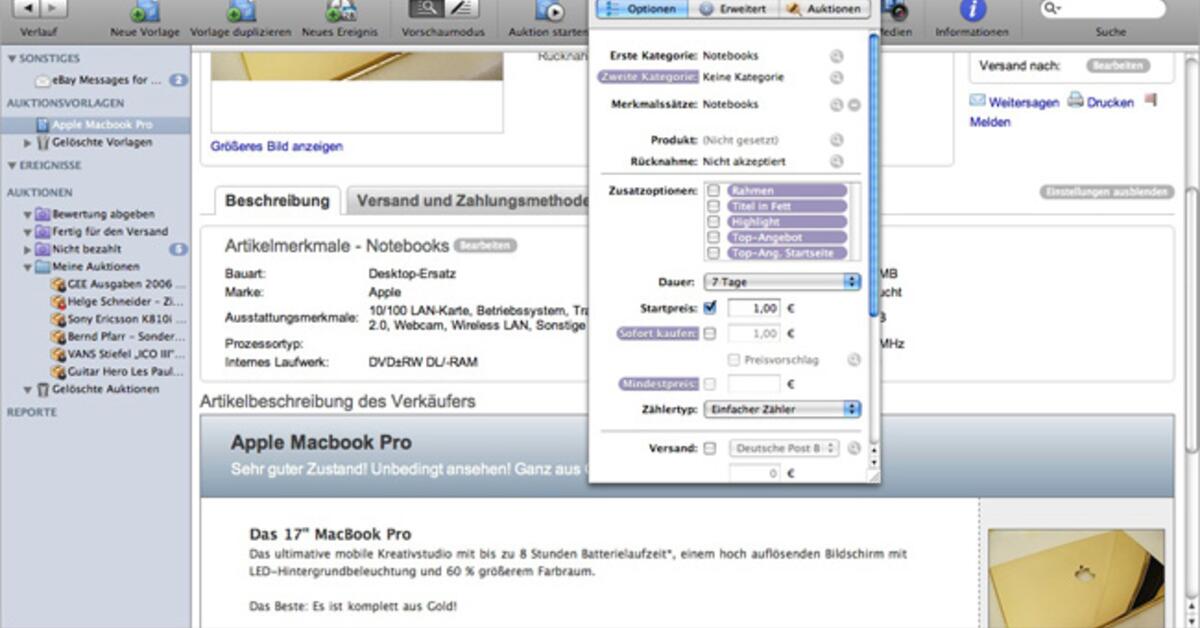This screenshot has width=1200, height=628.
Task: Switch to the Optionen tab
Action: (643, 9)
